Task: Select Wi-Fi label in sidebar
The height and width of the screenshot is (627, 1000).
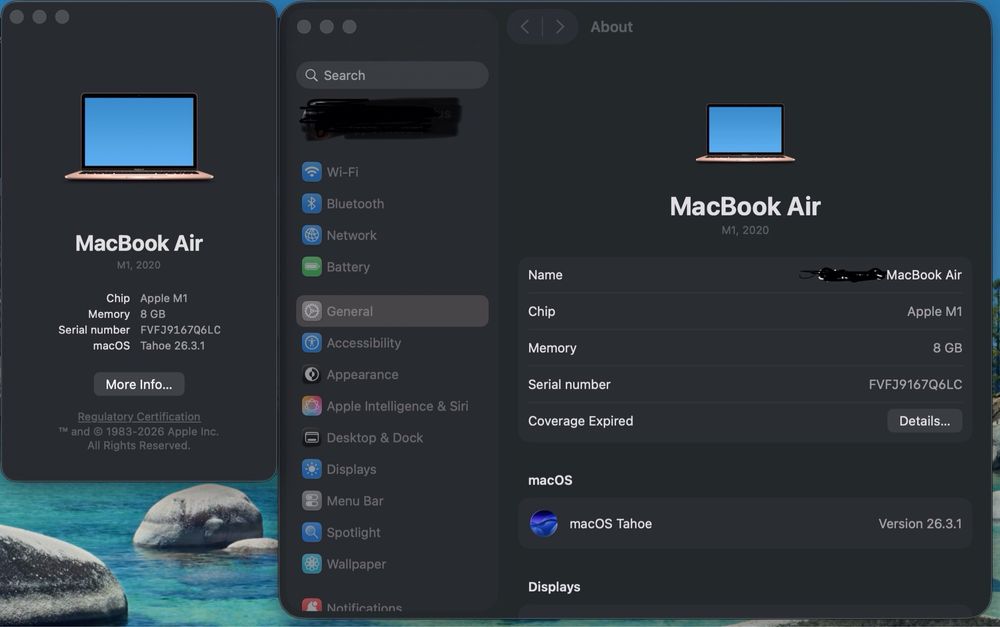Action: pyautogui.click(x=342, y=172)
